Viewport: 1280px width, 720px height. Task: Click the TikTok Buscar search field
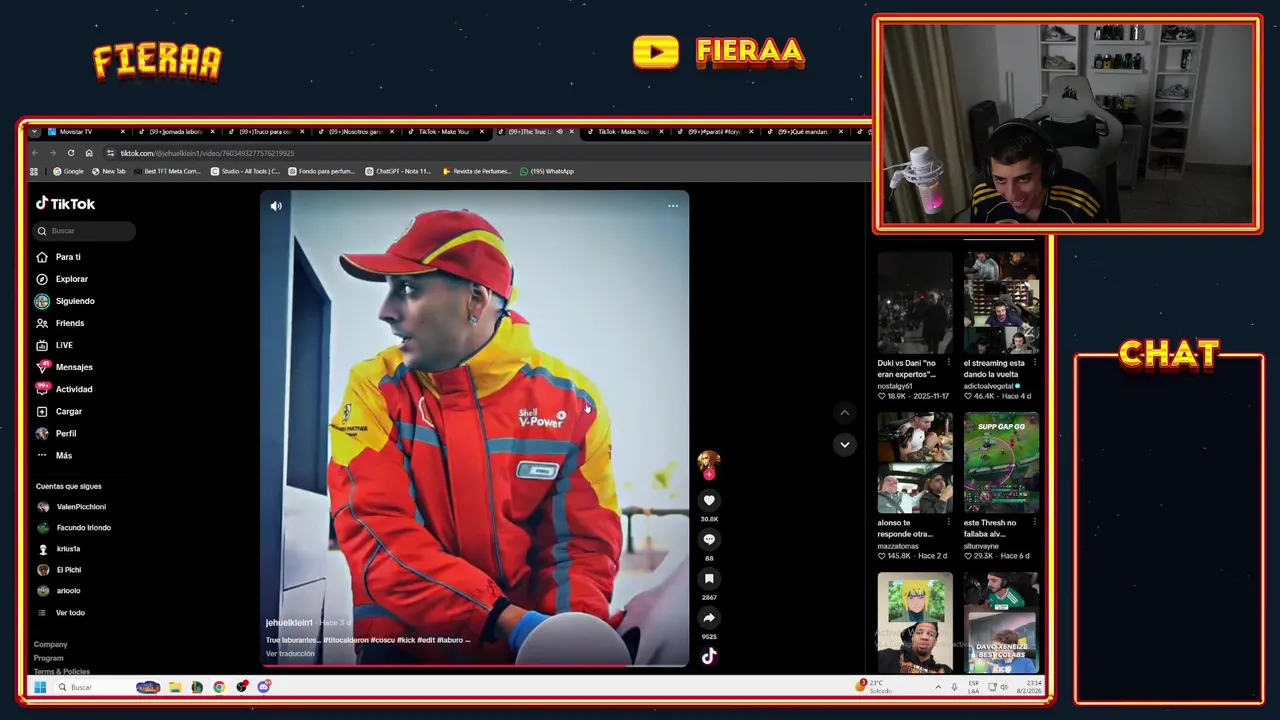tap(84, 231)
